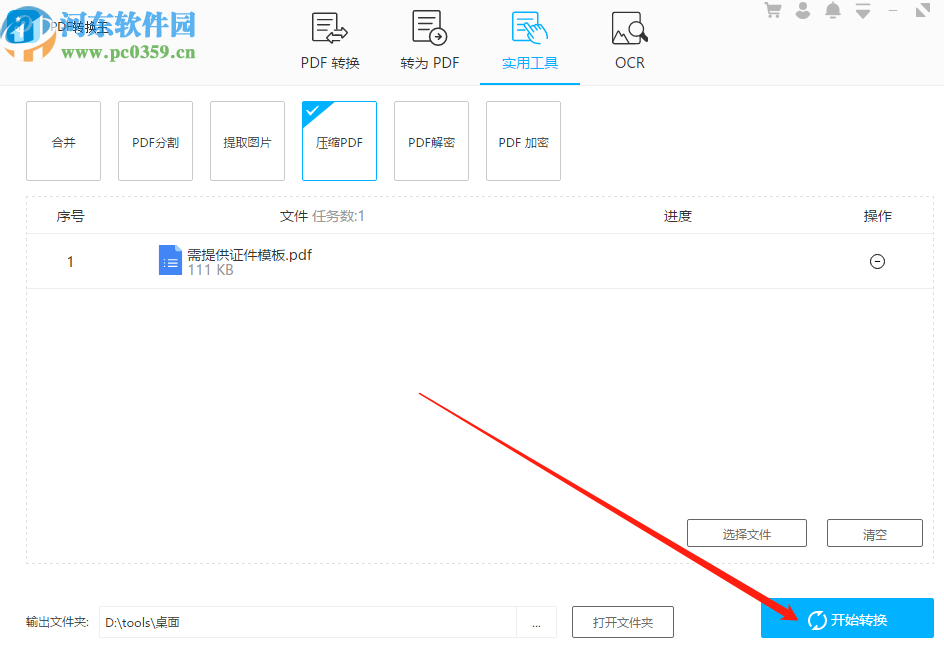Click the blue document file icon

click(170, 260)
